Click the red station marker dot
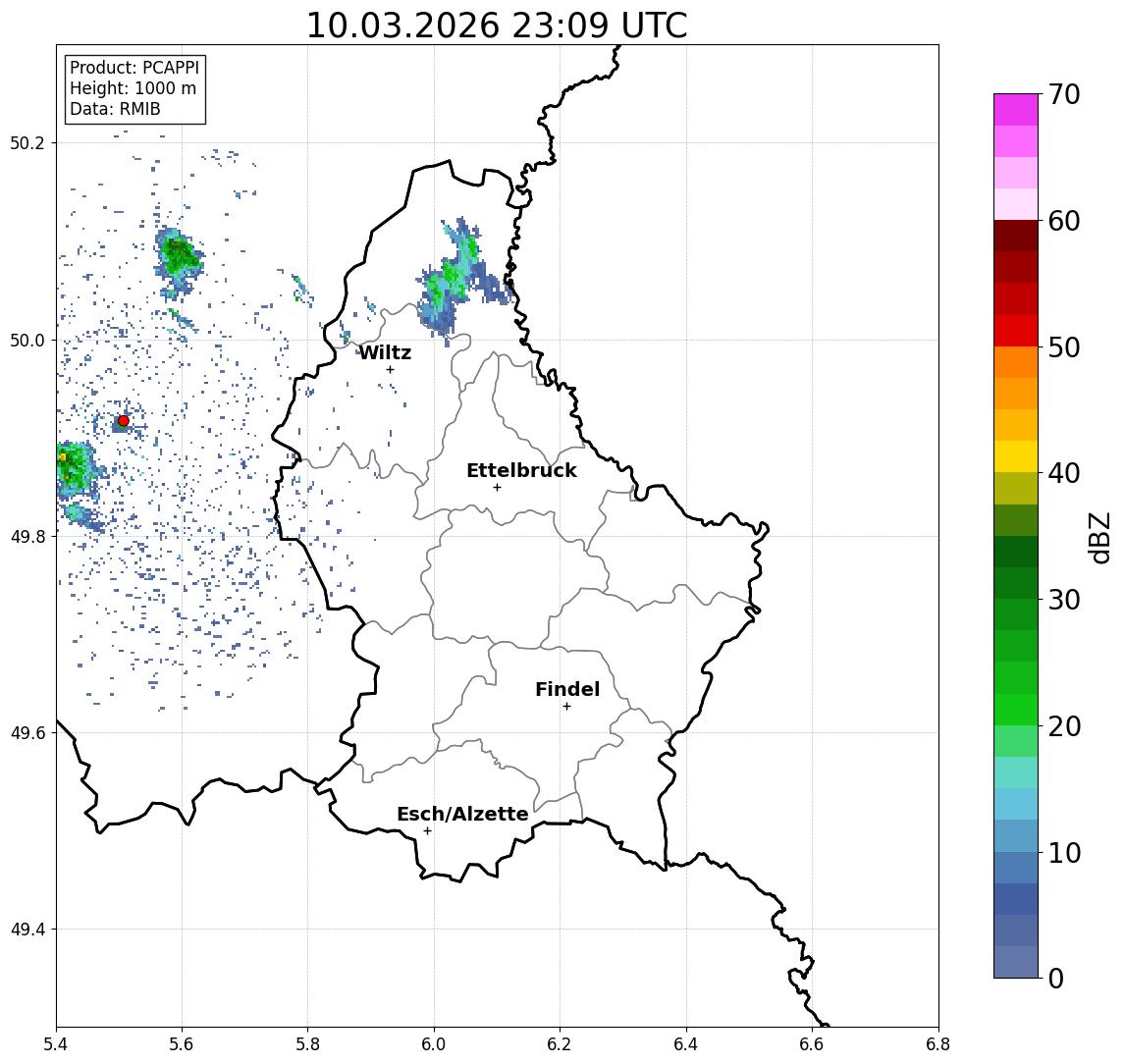Screen dimensions: 1124x1064 click(x=124, y=421)
